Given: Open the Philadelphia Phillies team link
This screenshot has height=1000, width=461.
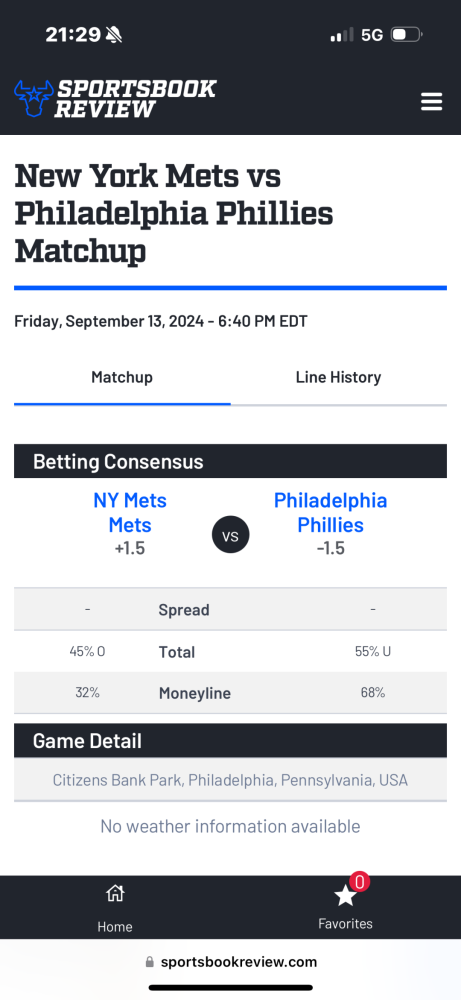Looking at the screenshot, I should 330,513.
